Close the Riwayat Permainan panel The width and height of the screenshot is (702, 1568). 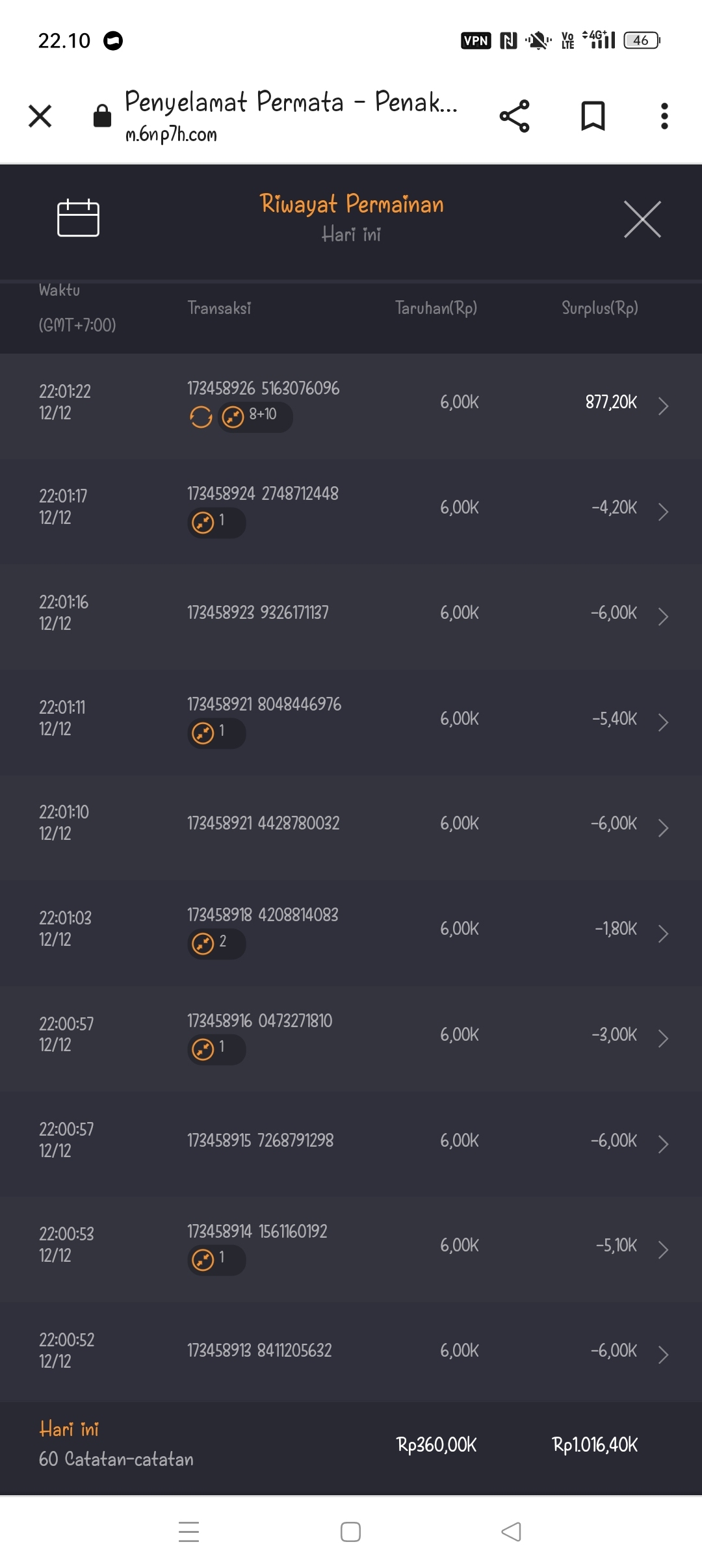pyautogui.click(x=642, y=219)
